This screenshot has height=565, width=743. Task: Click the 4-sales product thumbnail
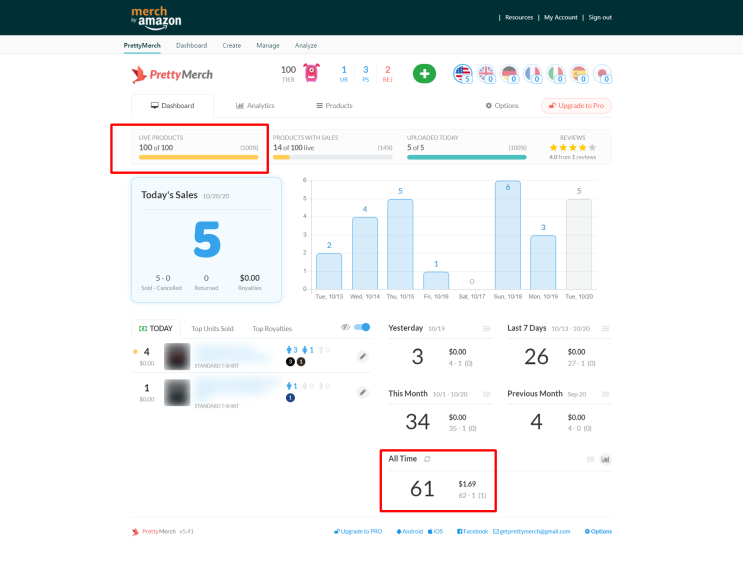pyautogui.click(x=177, y=356)
